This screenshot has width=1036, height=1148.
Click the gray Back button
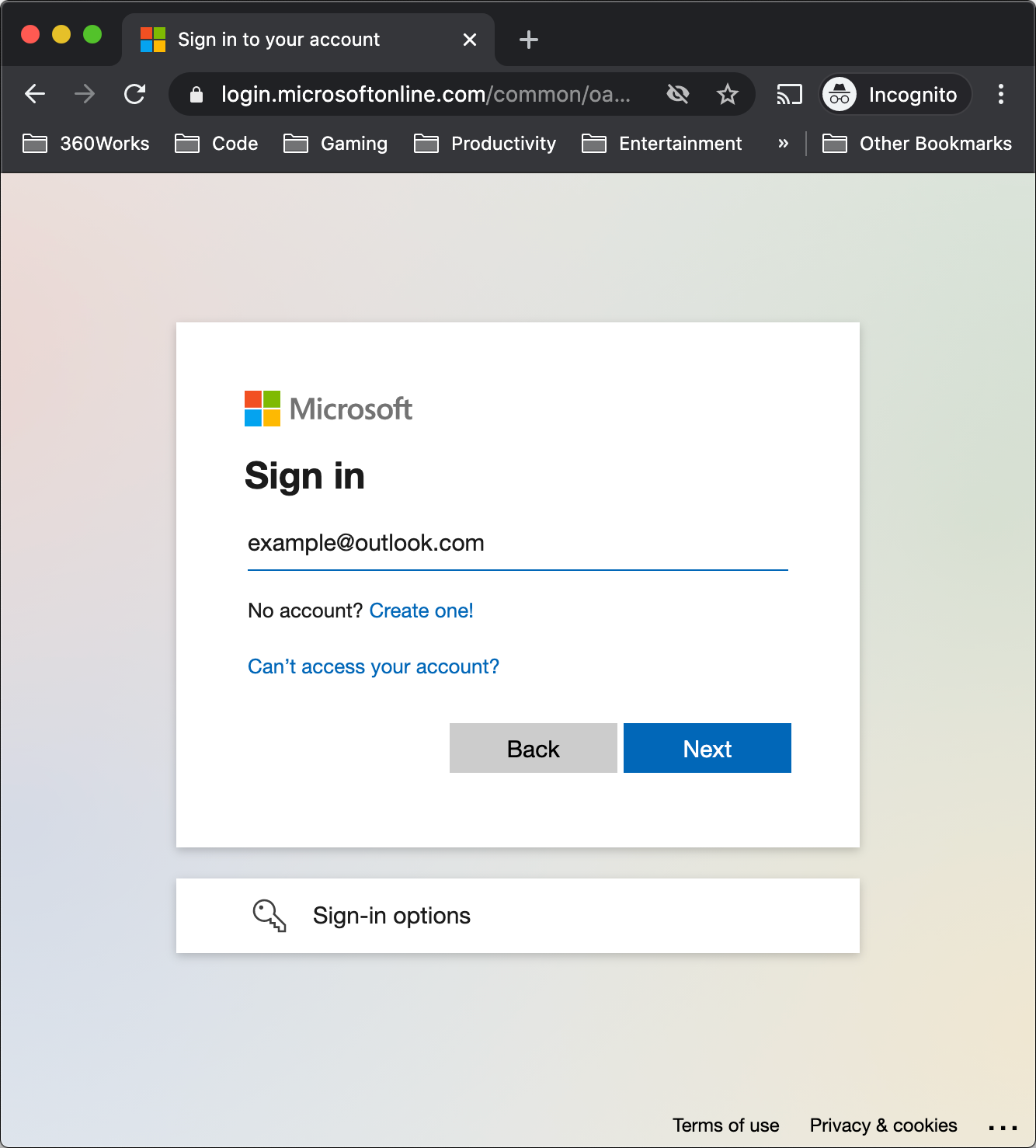pos(534,748)
